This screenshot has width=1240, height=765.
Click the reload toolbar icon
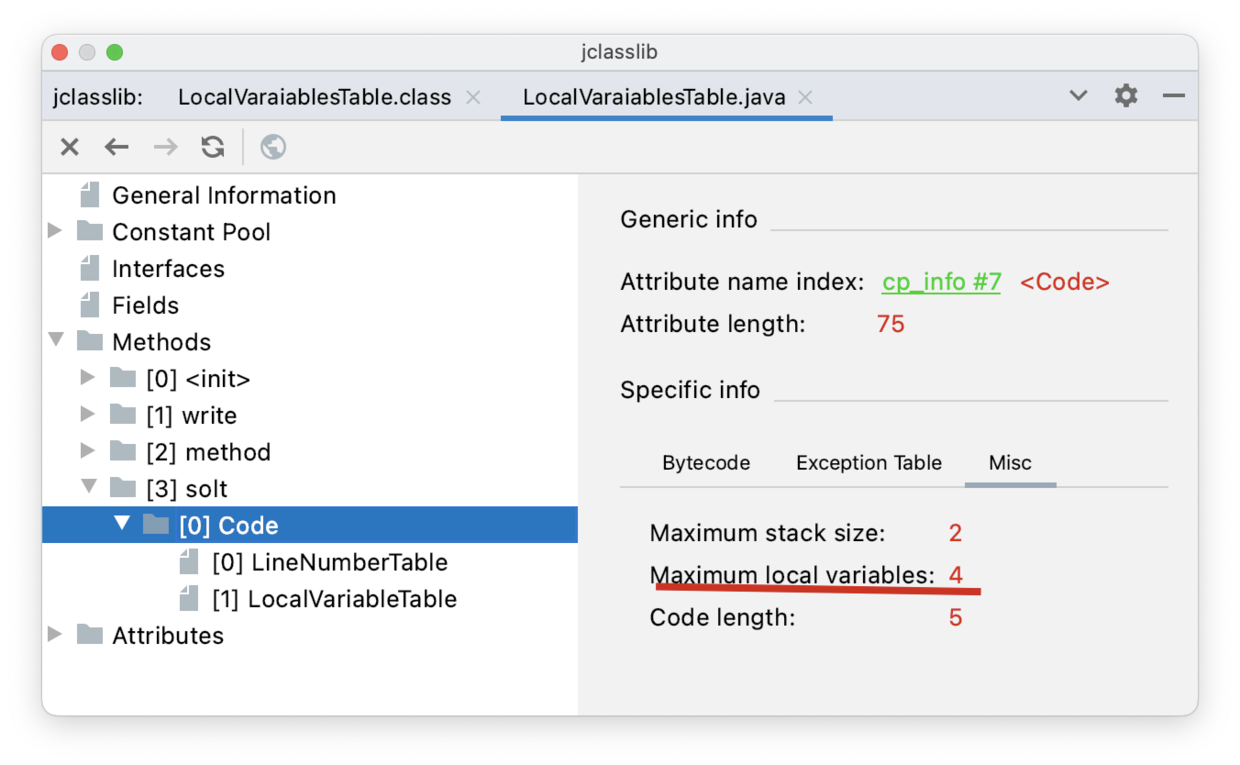click(213, 148)
